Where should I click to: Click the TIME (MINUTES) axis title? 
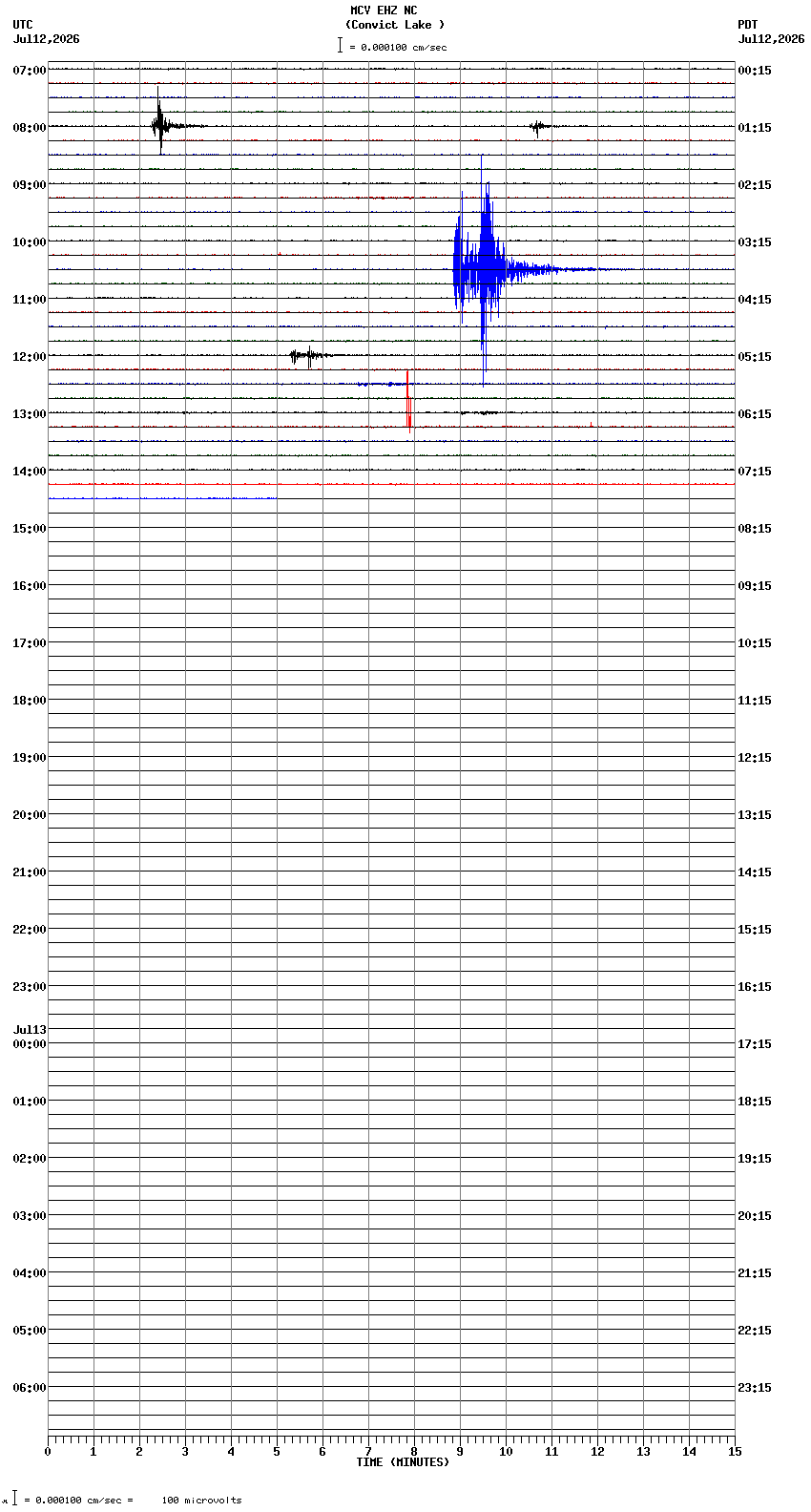(403, 1462)
